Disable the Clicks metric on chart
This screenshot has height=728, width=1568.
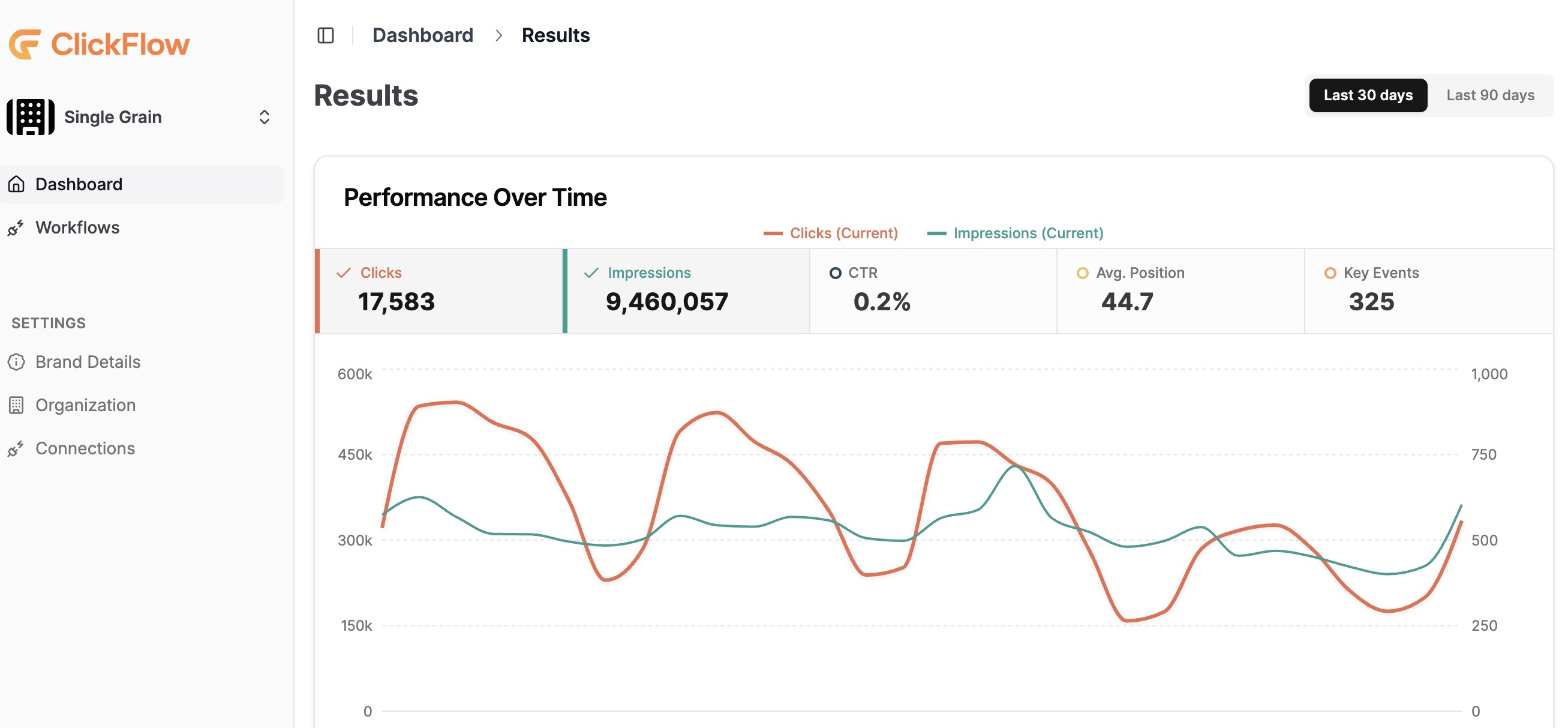click(x=440, y=290)
